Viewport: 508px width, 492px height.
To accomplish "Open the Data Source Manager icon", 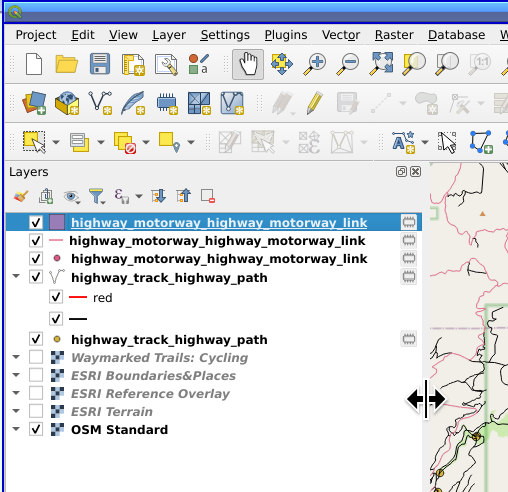I will [x=34, y=103].
